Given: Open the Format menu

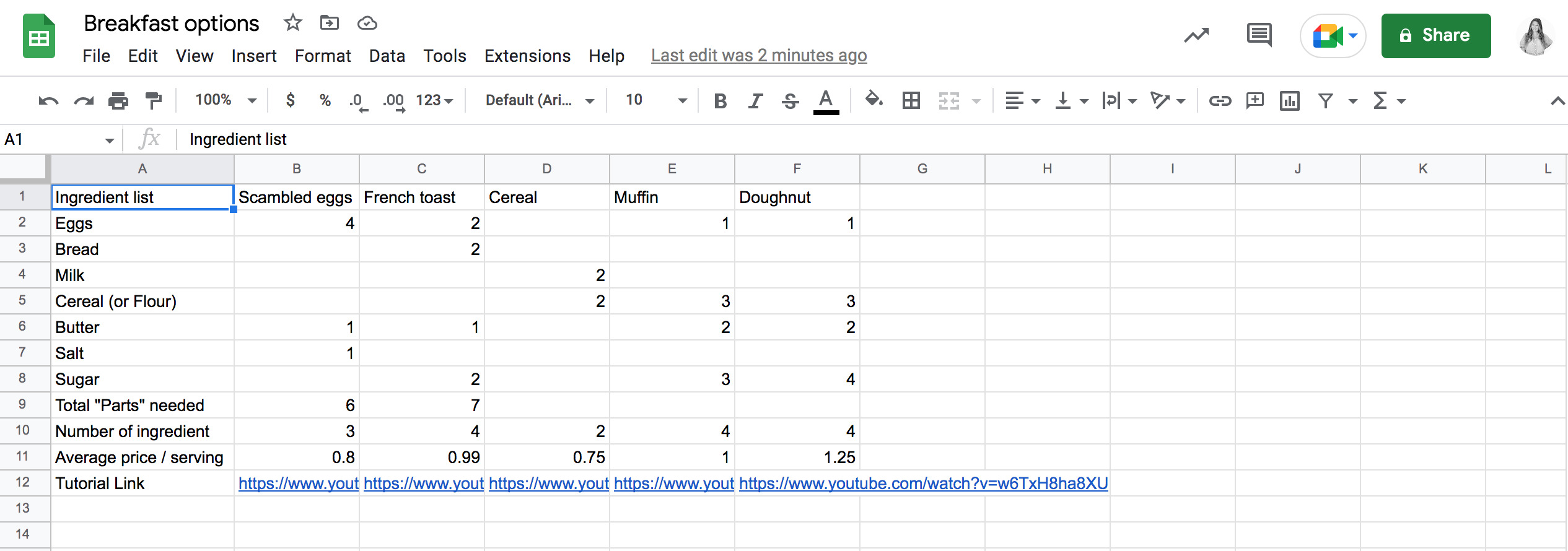Looking at the screenshot, I should click(322, 56).
